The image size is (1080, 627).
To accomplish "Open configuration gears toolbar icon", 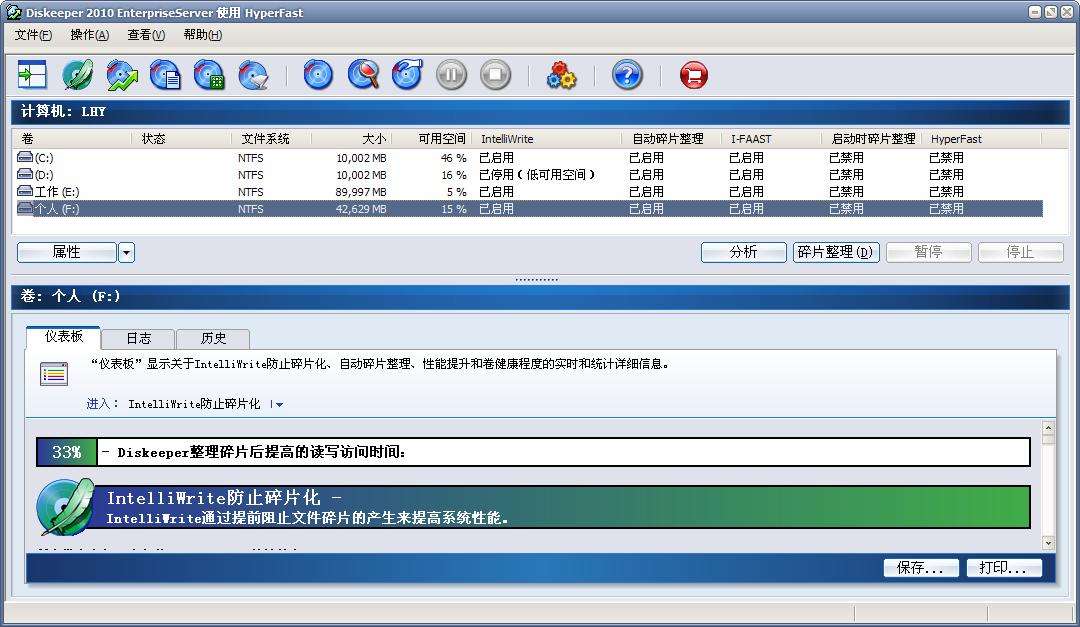I will click(561, 74).
